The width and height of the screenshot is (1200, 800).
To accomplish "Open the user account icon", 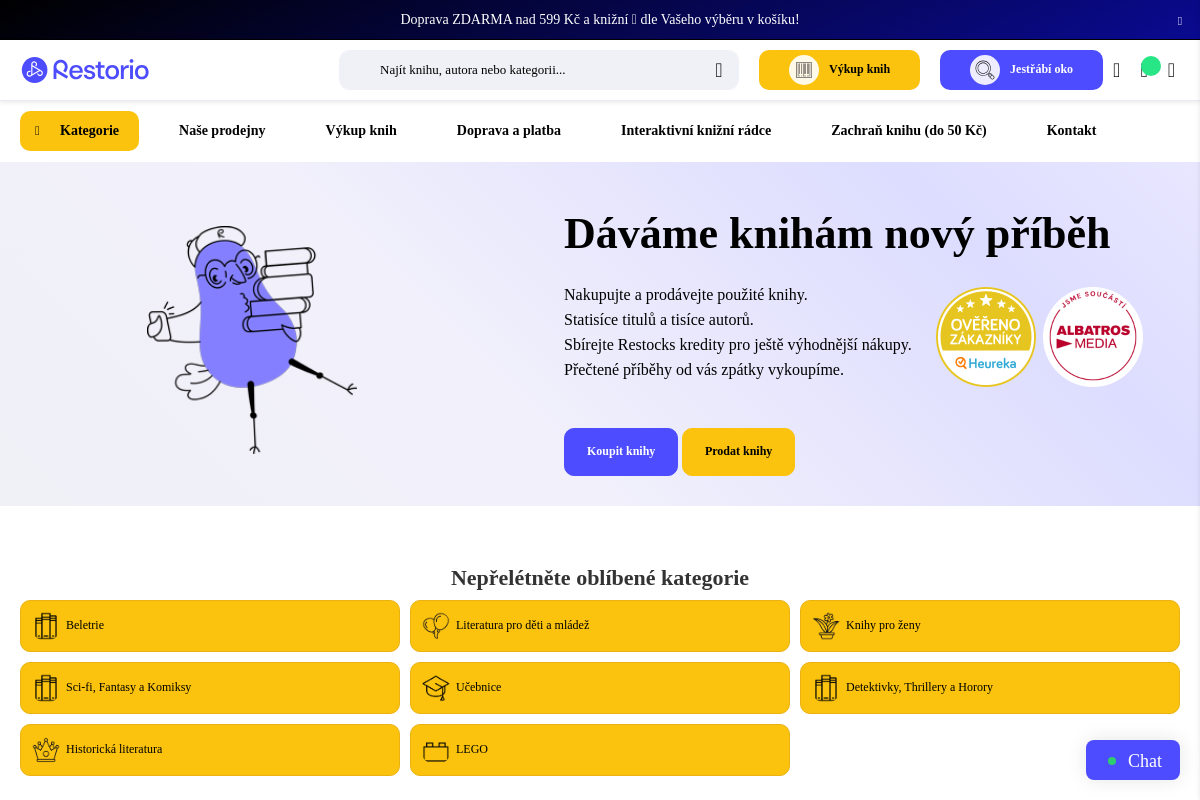I will click(x=1116, y=70).
